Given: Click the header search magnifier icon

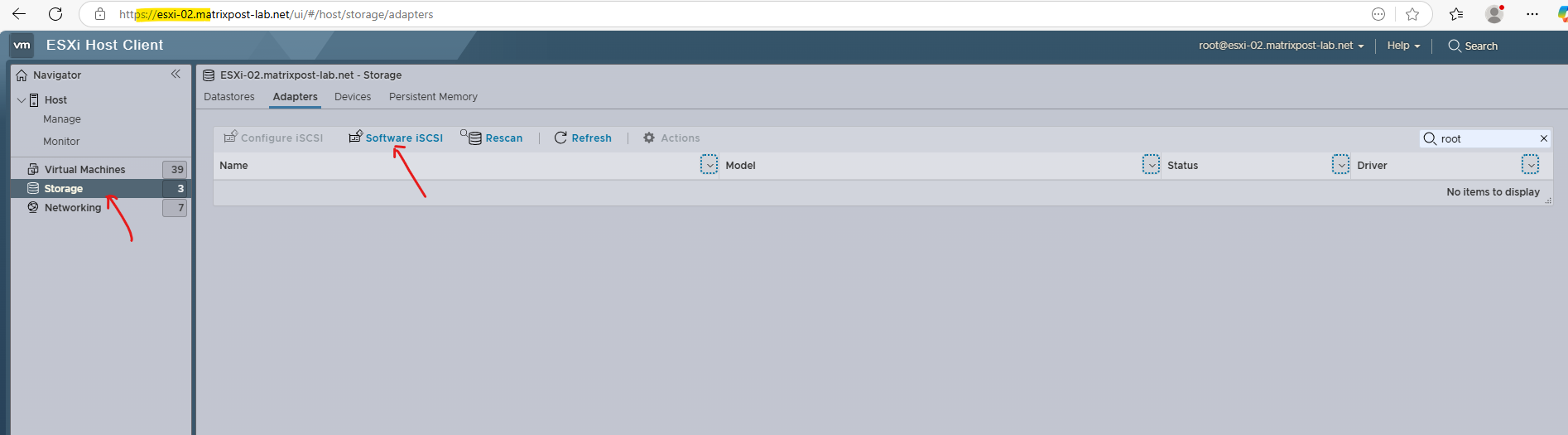Looking at the screenshot, I should pyautogui.click(x=1454, y=46).
